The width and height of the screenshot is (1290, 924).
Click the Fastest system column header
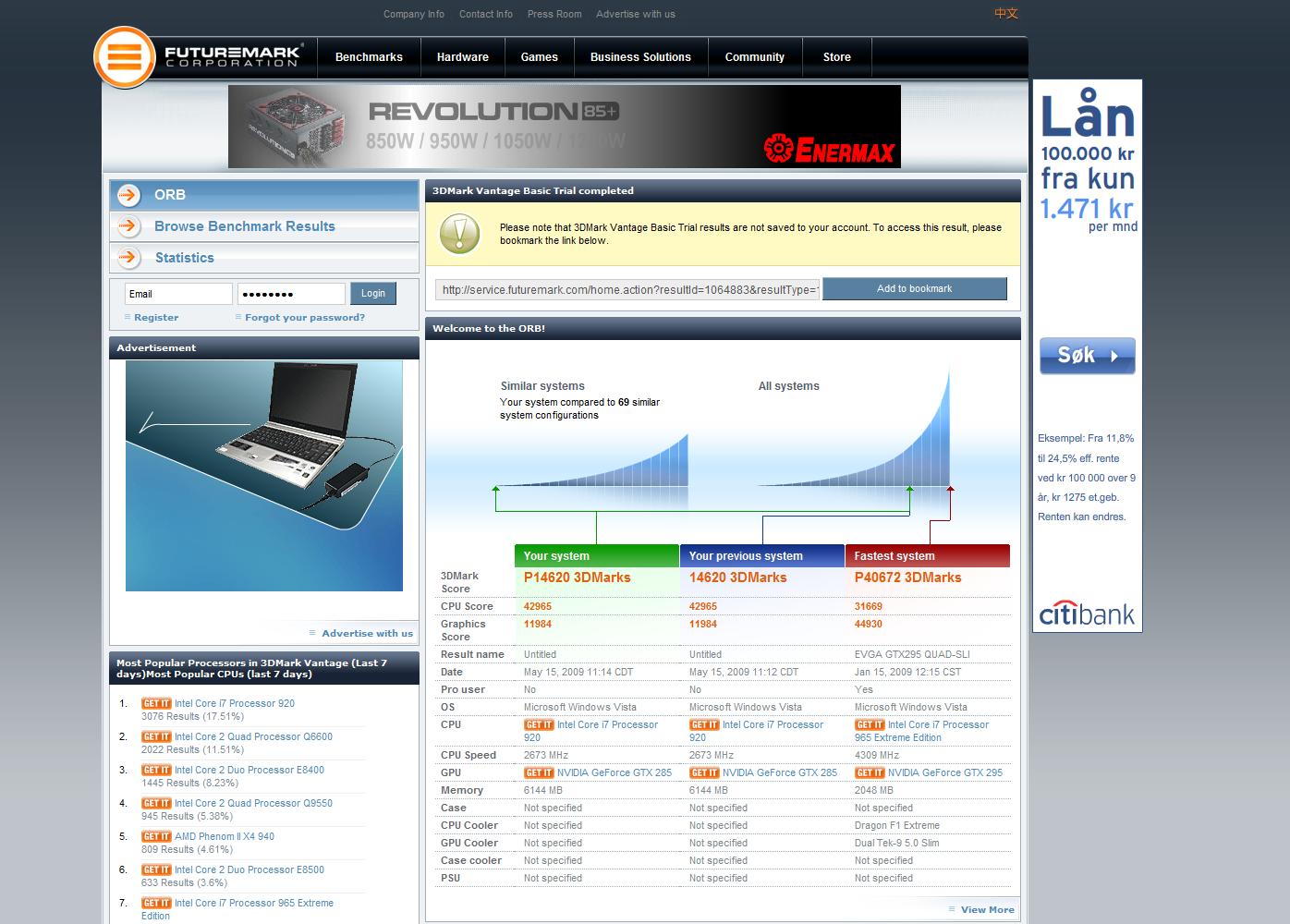[928, 555]
